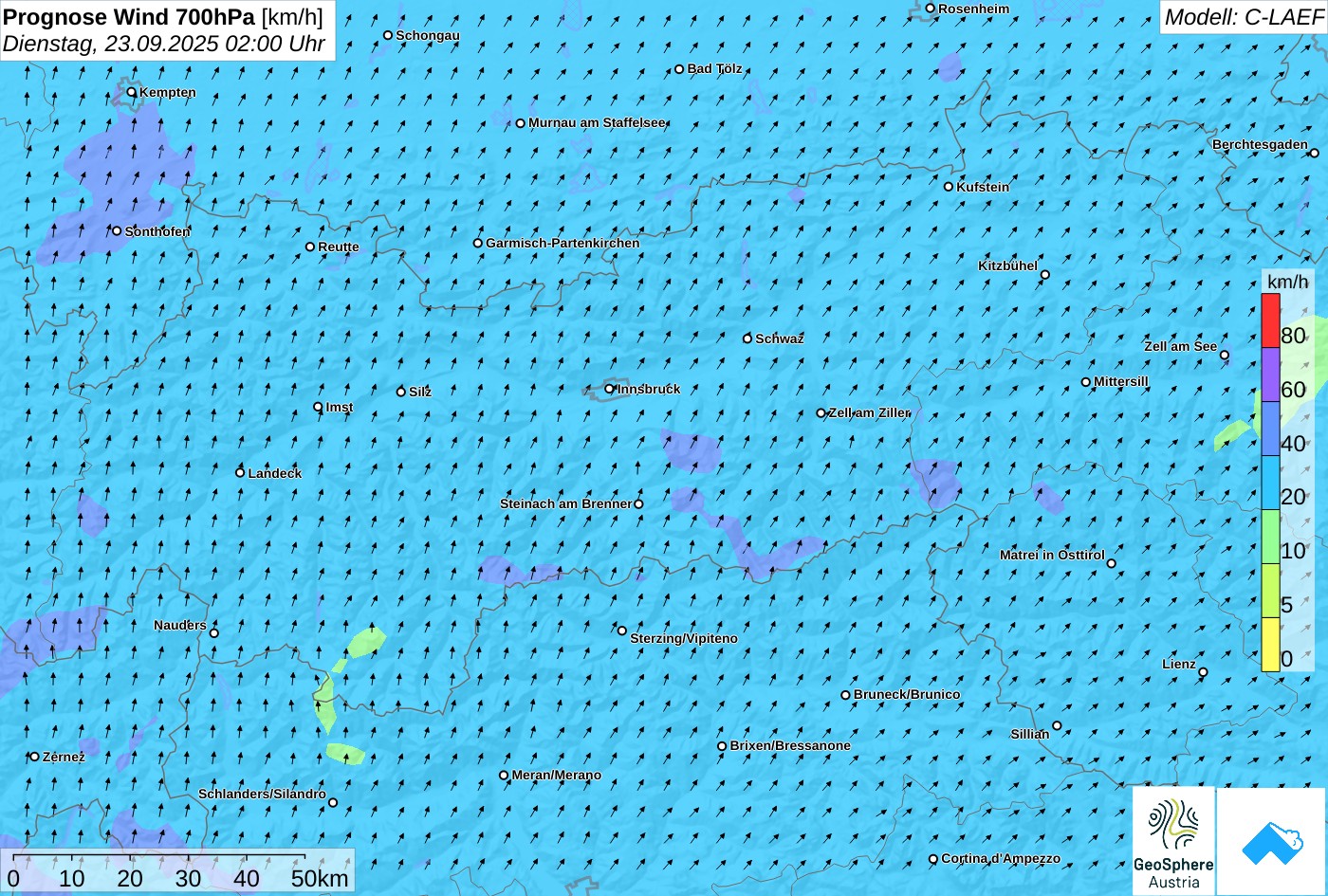Select the Landeck marker dot

pos(240,473)
